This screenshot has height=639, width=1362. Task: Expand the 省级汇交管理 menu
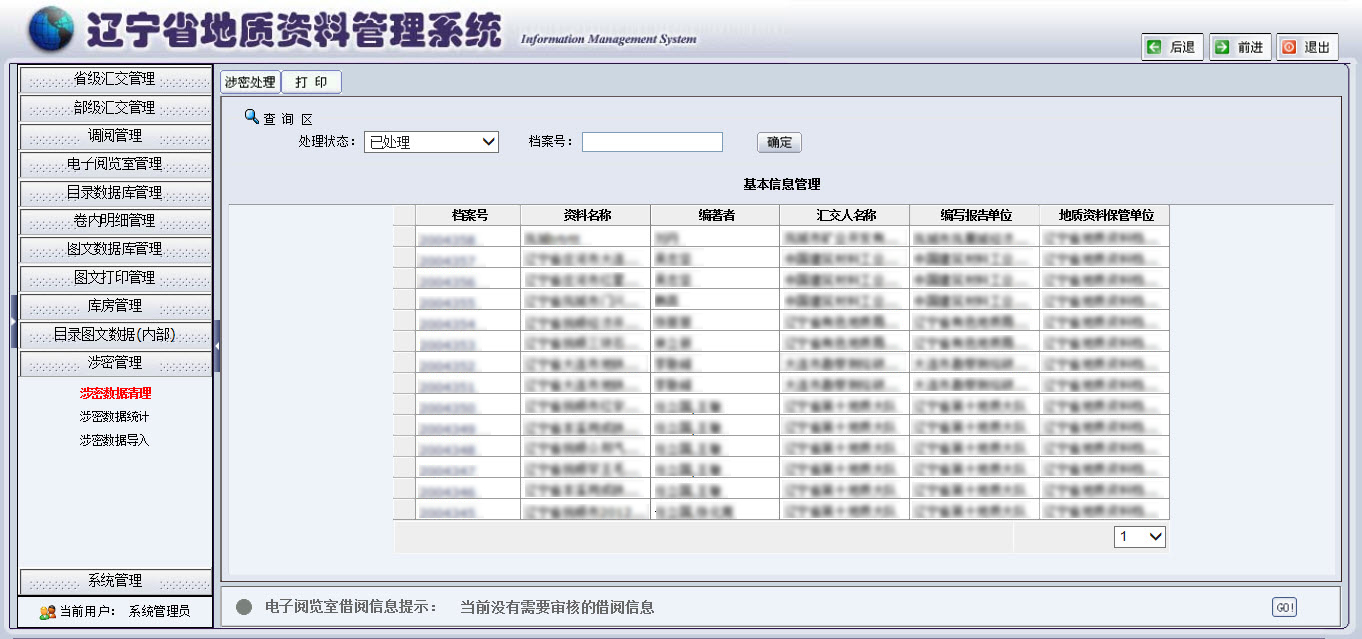115,79
